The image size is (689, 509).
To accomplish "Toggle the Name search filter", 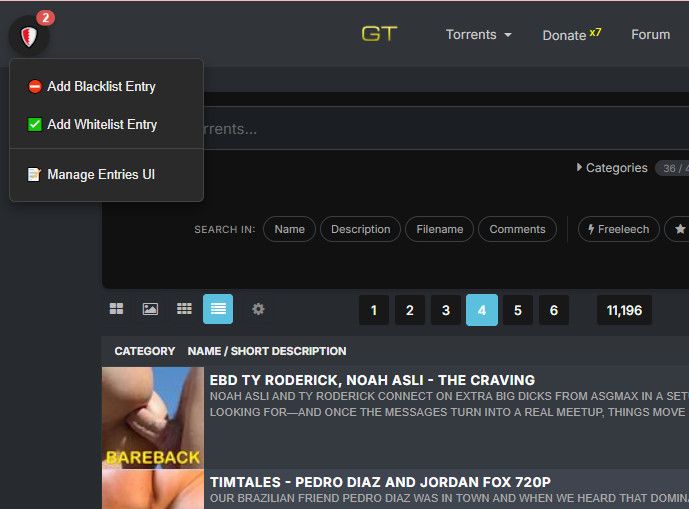I will 289,229.
